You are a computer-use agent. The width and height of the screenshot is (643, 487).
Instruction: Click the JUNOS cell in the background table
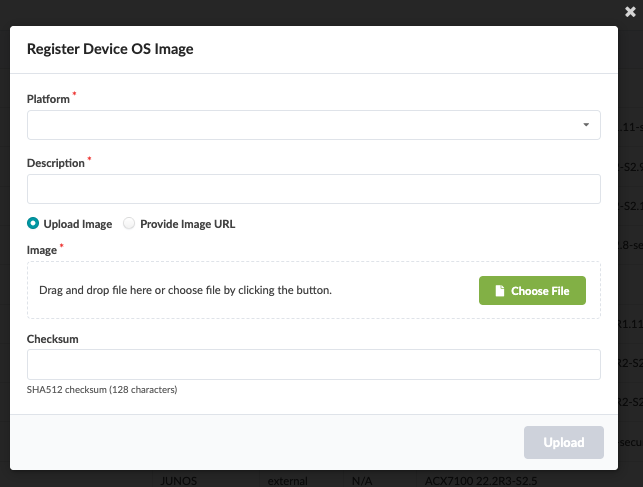point(180,481)
